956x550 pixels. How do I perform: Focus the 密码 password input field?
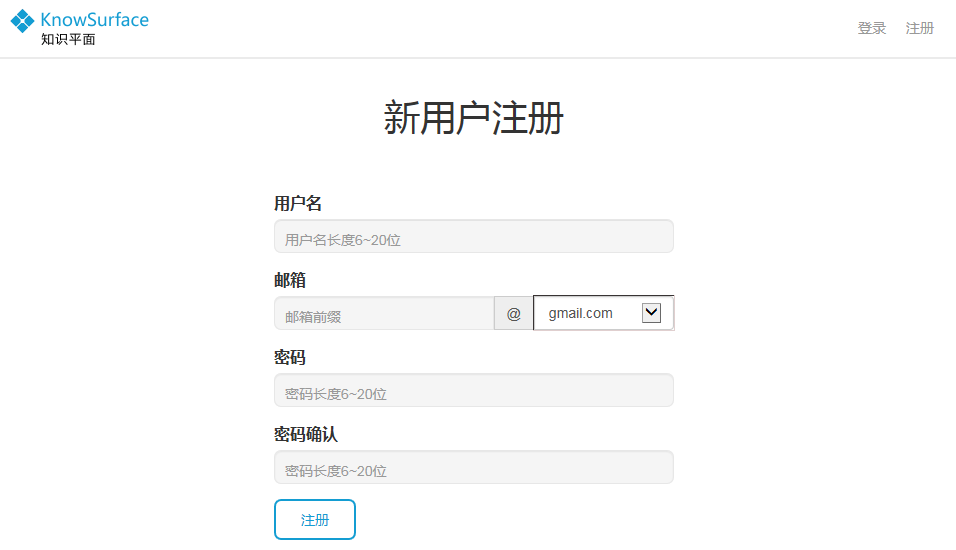pyautogui.click(x=473, y=391)
